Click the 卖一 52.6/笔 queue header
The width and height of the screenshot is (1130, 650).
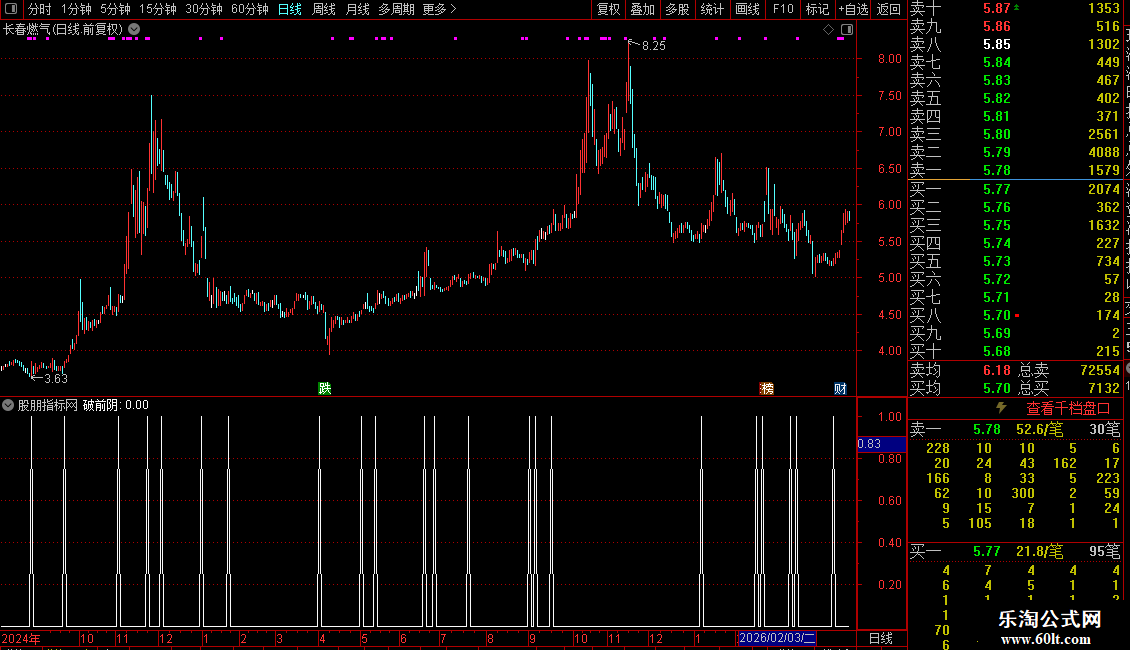1015,429
